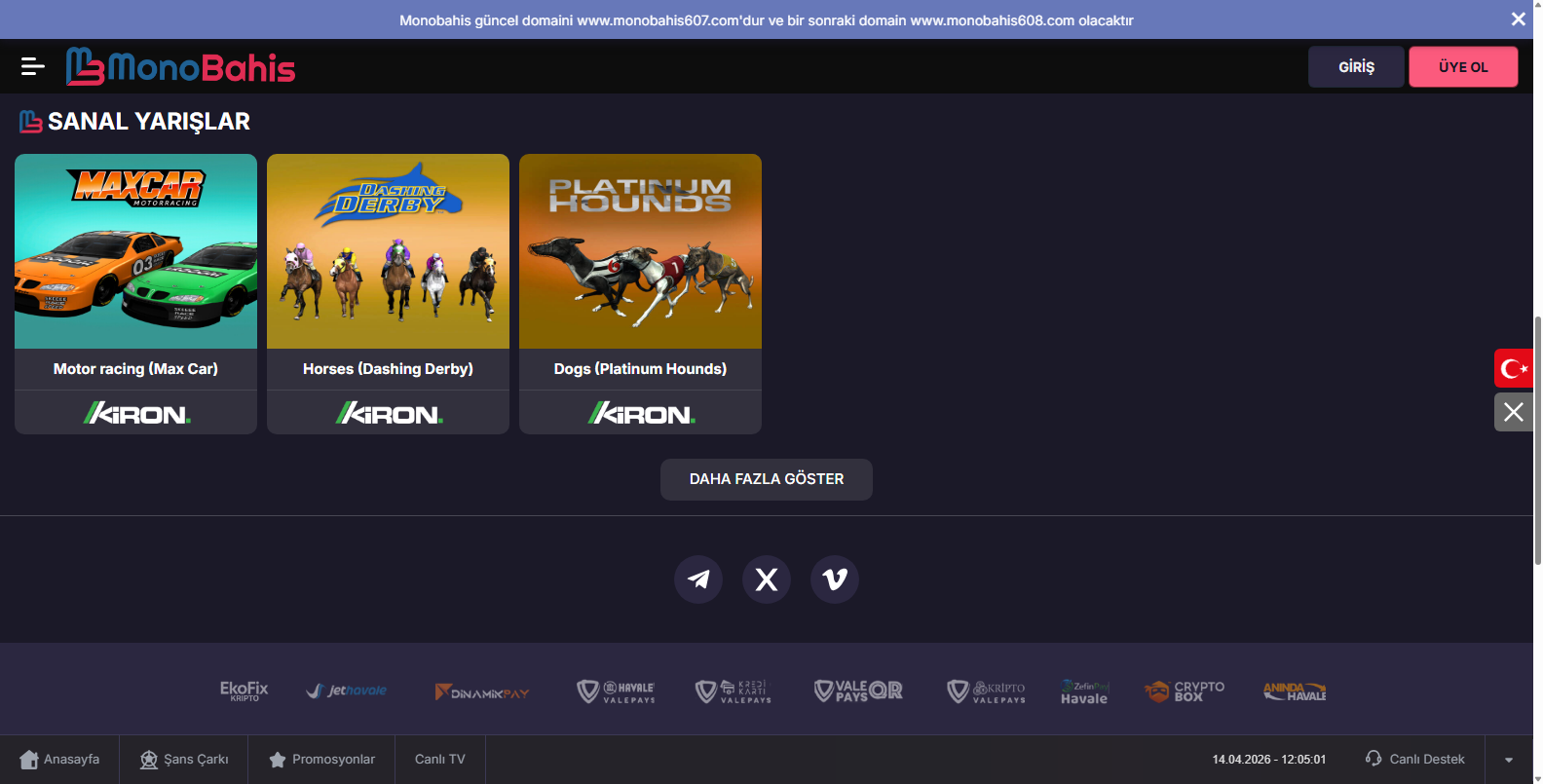Viewport: 1543px width, 784px height.
Task: Open the X (Twitter) social icon
Action: pos(767,579)
